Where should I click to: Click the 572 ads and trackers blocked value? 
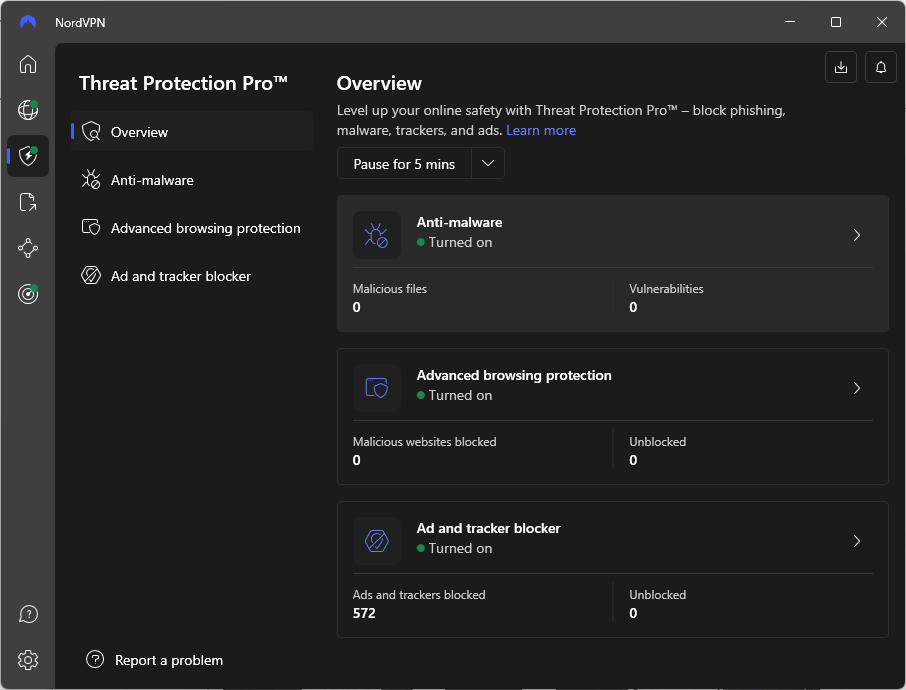[x=364, y=614]
